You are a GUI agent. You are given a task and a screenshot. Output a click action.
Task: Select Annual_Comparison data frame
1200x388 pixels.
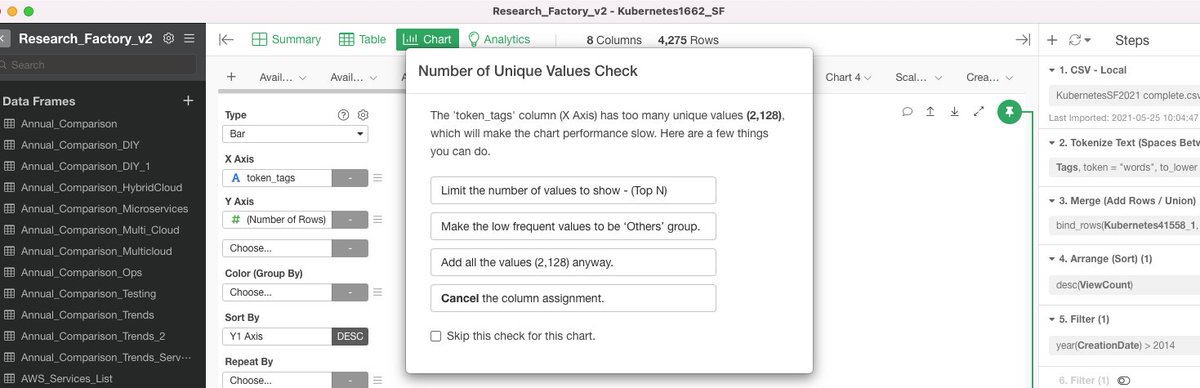(x=68, y=123)
